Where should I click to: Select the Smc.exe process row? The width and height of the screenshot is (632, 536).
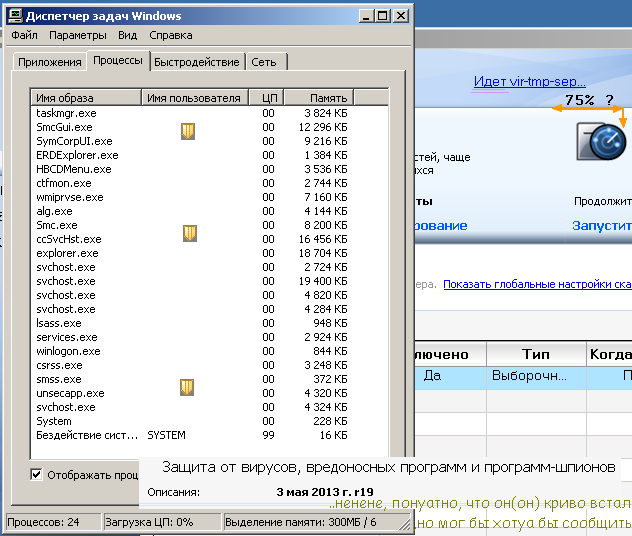210,225
